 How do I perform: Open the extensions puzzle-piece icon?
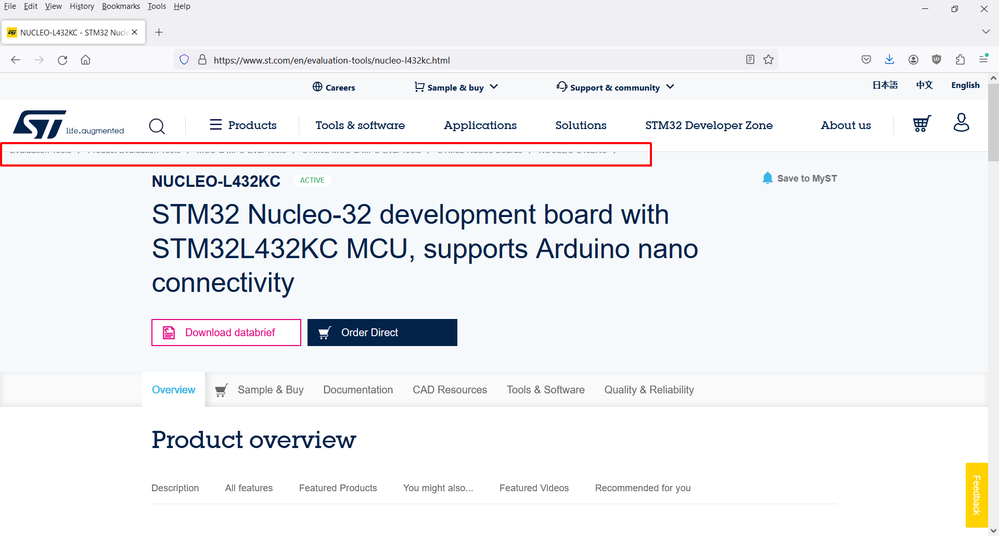(960, 59)
